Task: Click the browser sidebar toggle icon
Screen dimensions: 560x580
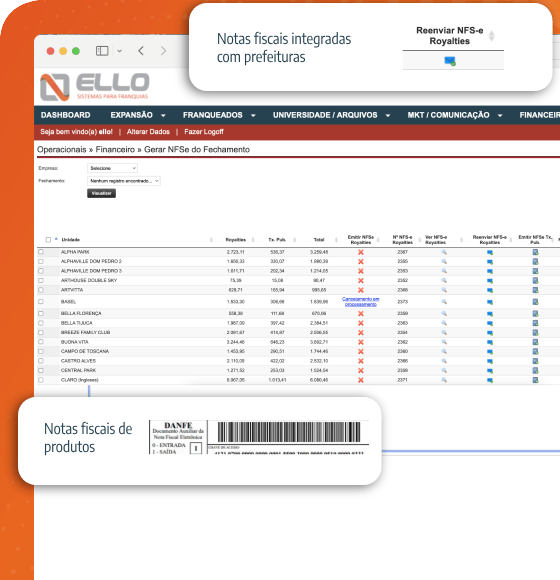Action: pyautogui.click(x=102, y=51)
